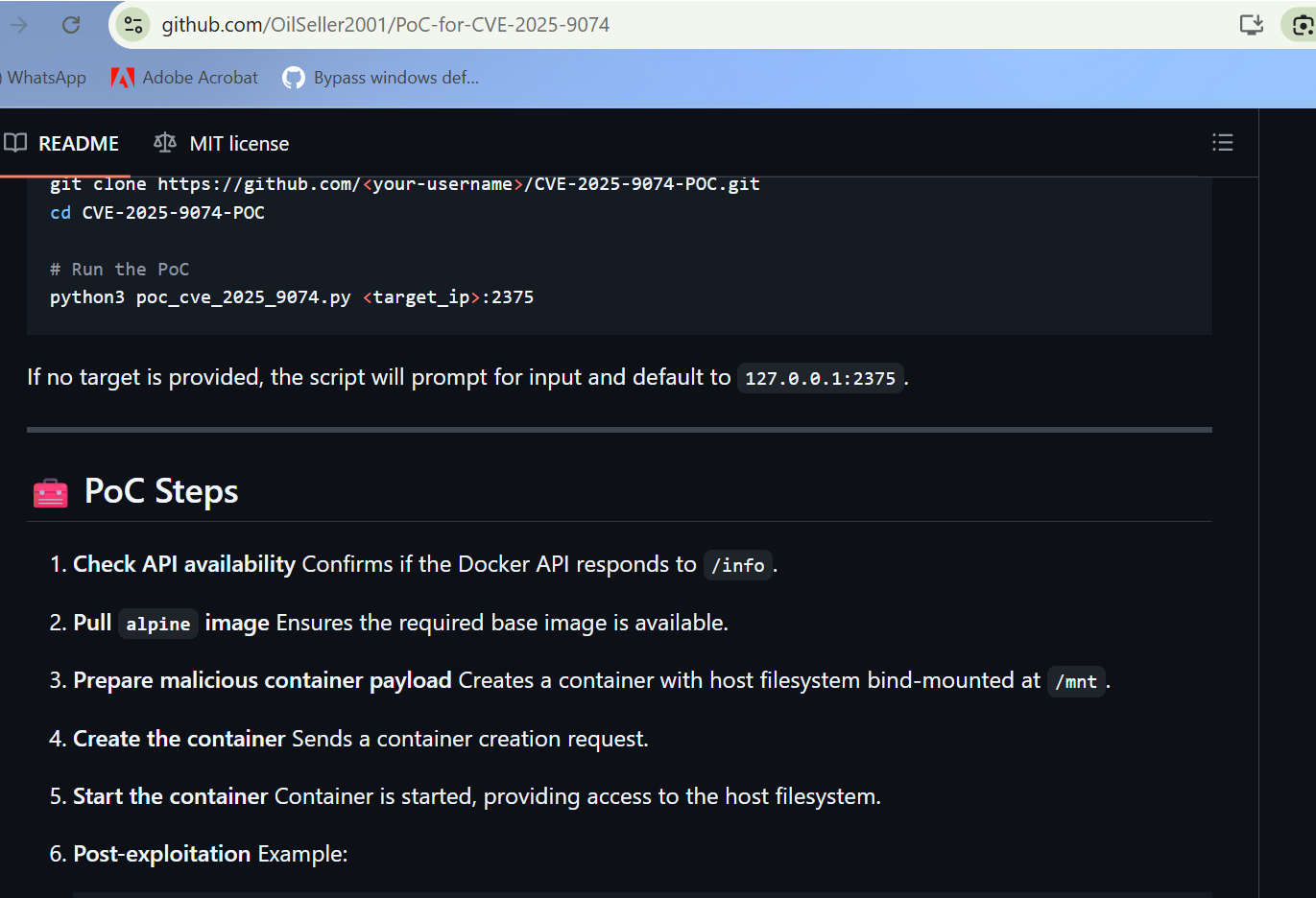Click the browser forward arrow
This screenshot has height=898, width=1316.
coord(19,25)
